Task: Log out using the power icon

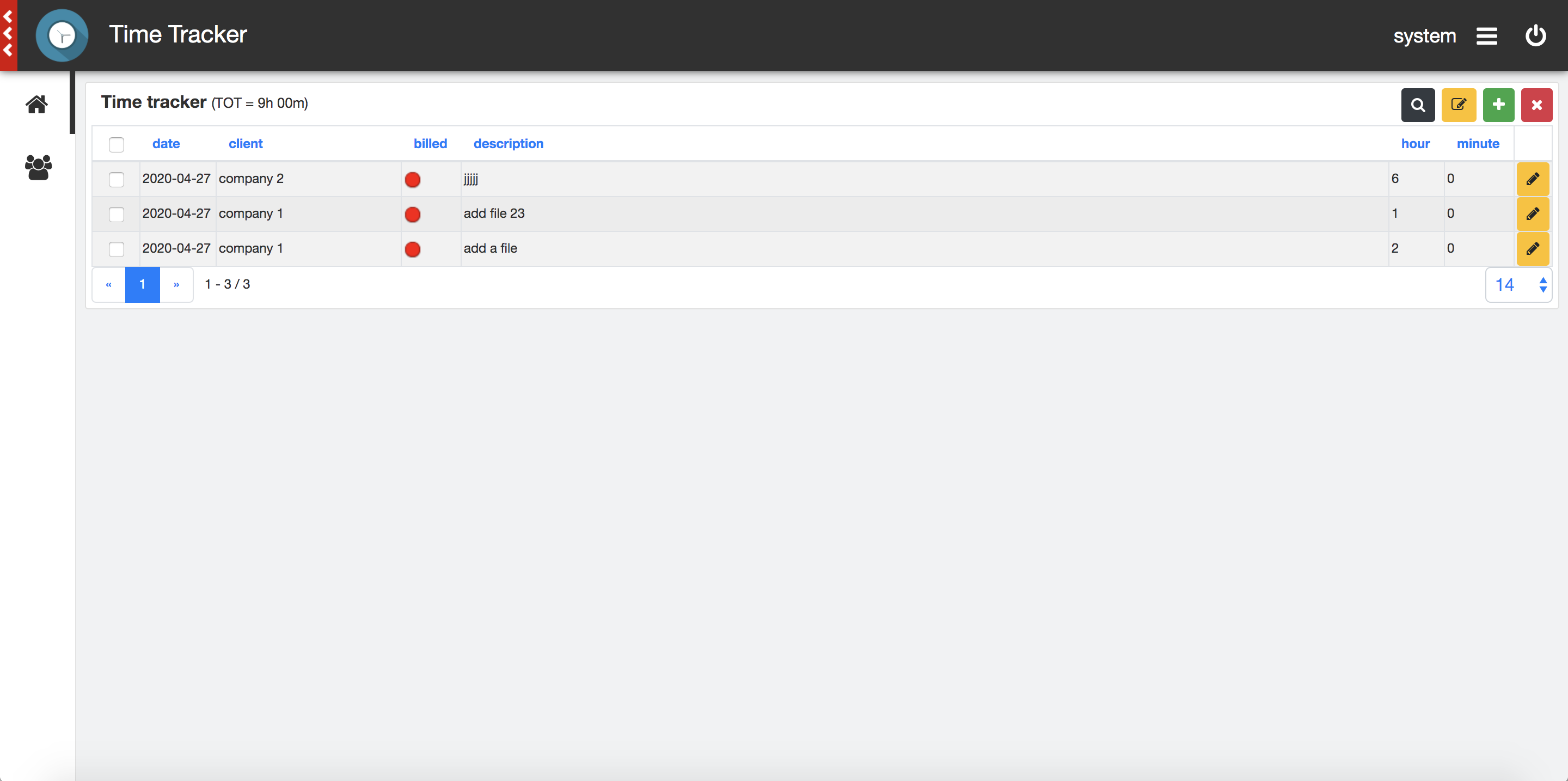Action: click(x=1535, y=36)
